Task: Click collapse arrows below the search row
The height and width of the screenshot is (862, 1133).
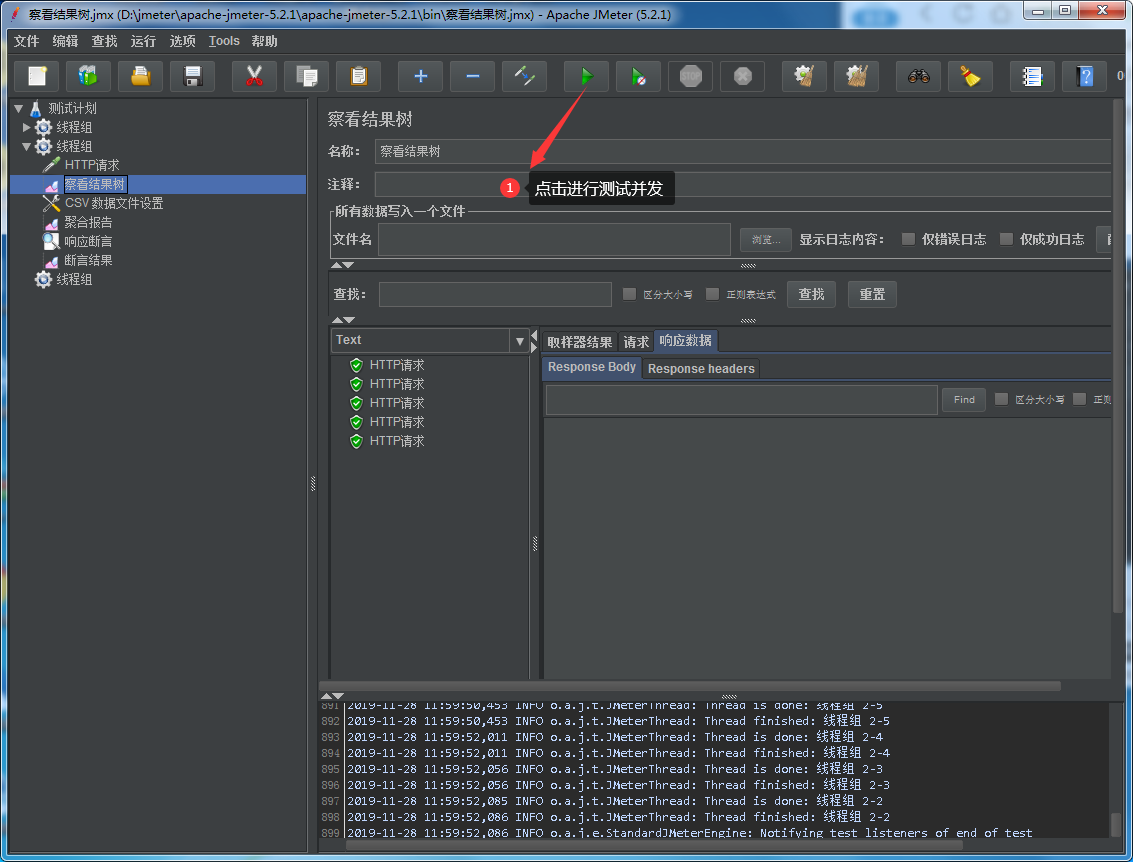Action: (x=343, y=319)
